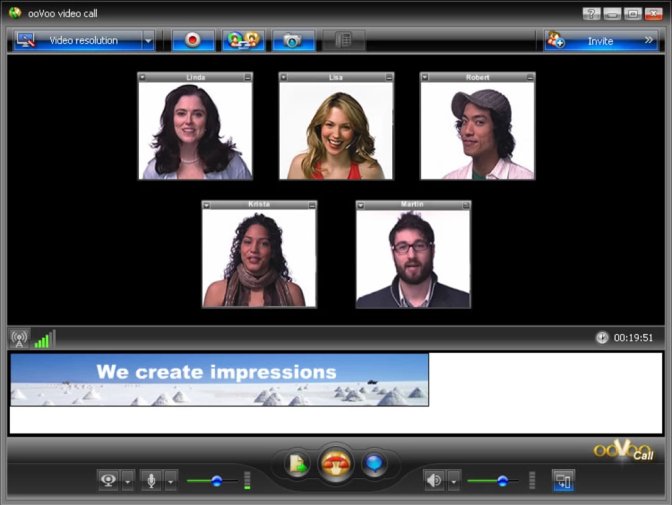Click the ooVoo app icon in title bar
Viewport: 672px width, 505px height.
(x=15, y=13)
